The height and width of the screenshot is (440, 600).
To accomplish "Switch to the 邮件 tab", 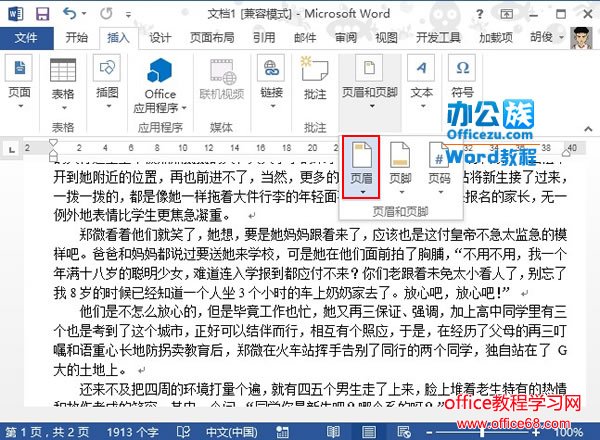I will [x=305, y=37].
